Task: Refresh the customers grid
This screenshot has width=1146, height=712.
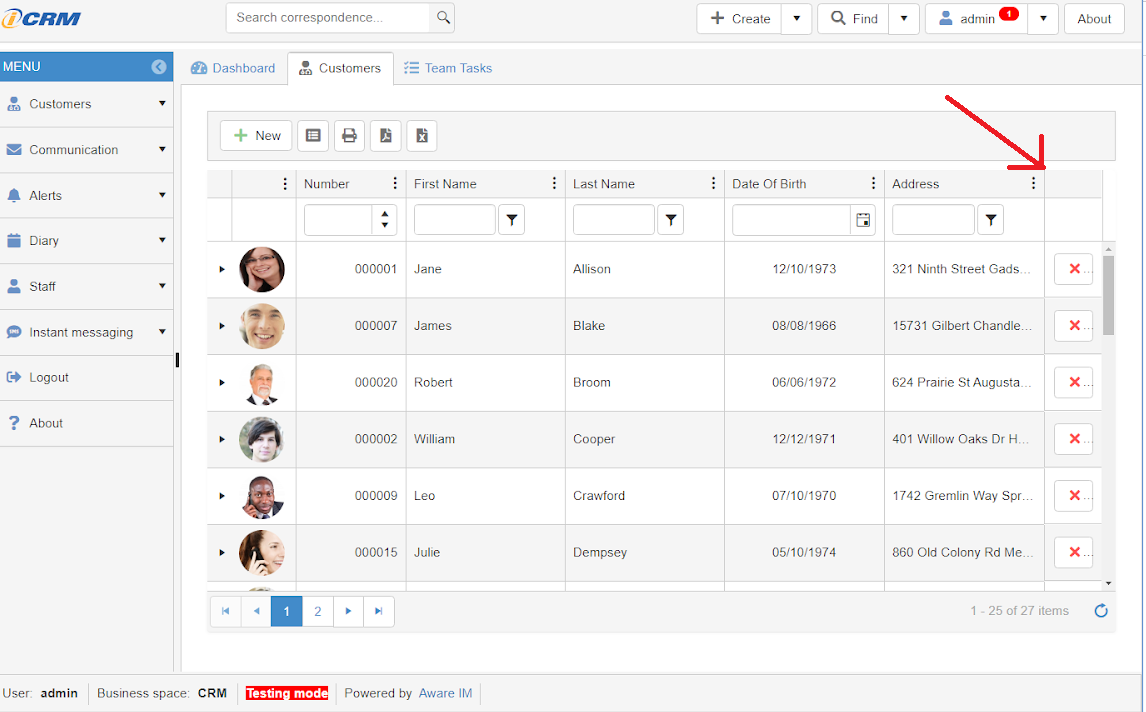Action: (x=1101, y=610)
